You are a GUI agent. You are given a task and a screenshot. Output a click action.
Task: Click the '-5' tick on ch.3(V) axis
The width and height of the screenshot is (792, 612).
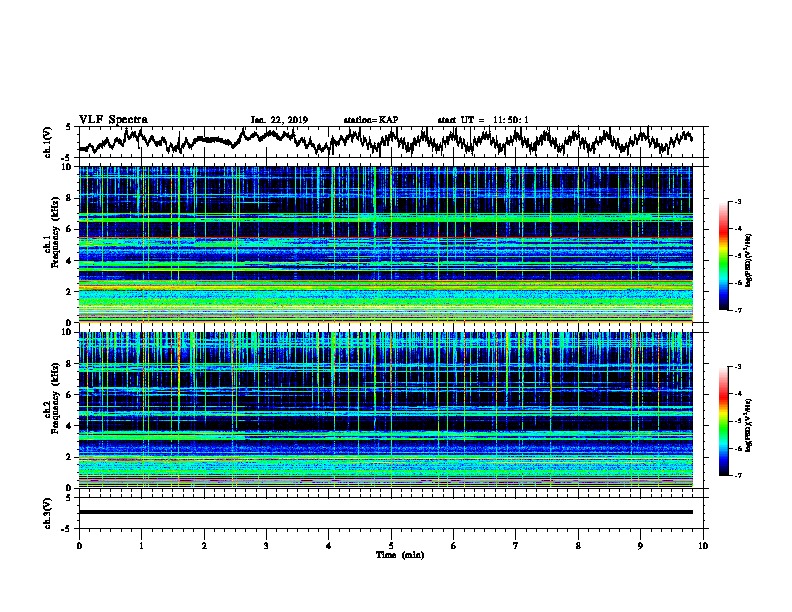coord(67,529)
